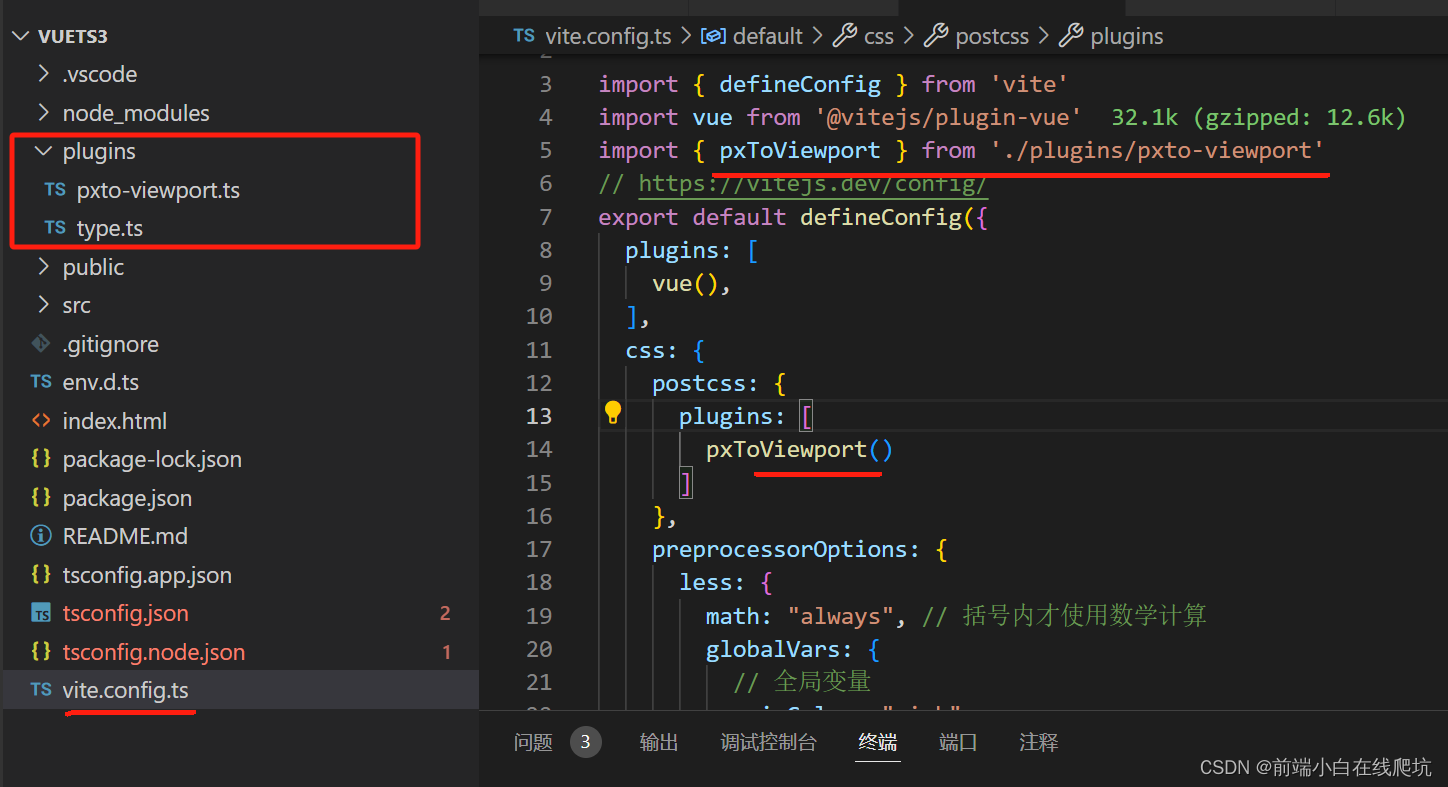Click './plugins/pxto-viewport' import path string
Screen dimensions: 1448x787
[x=1158, y=150]
